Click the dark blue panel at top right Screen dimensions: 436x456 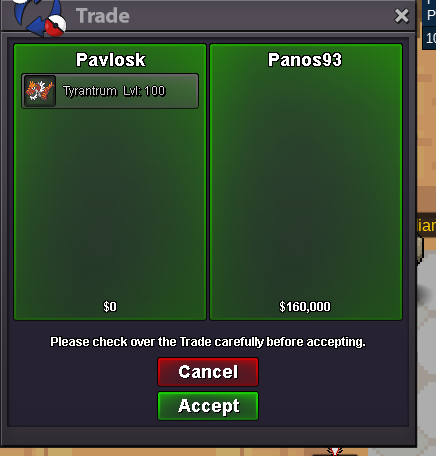[429, 24]
